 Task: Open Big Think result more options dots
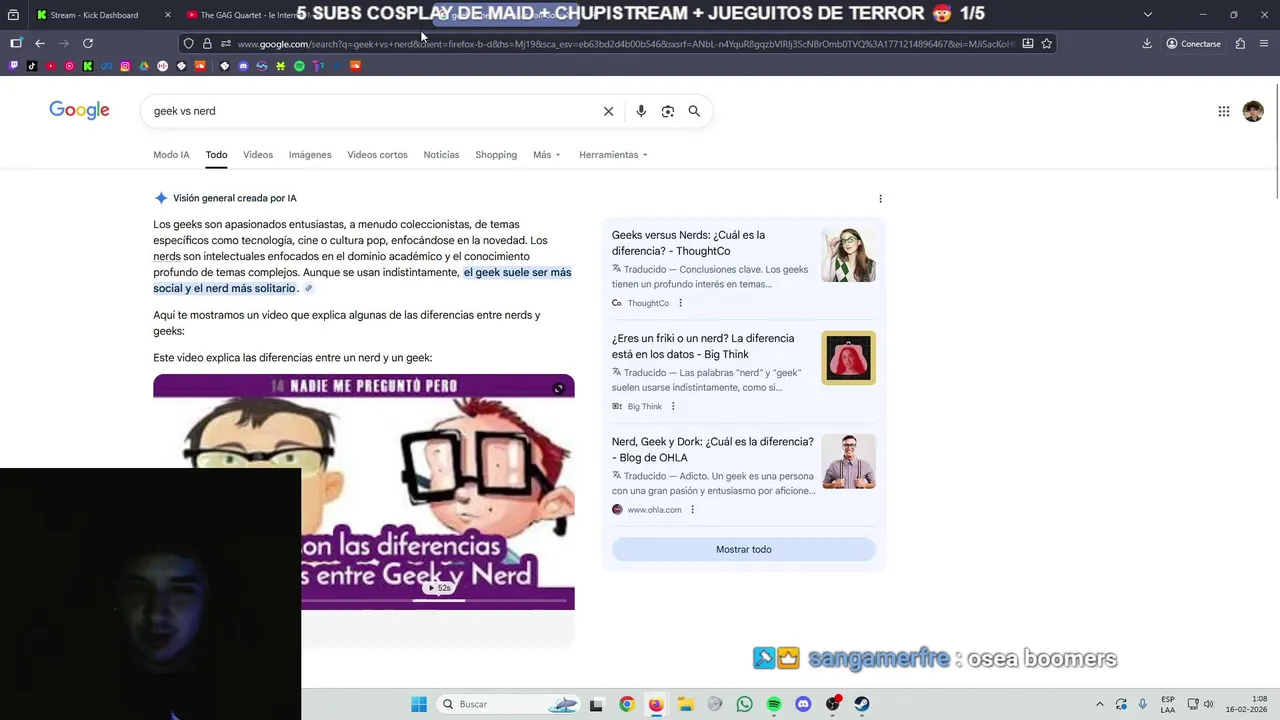point(673,406)
